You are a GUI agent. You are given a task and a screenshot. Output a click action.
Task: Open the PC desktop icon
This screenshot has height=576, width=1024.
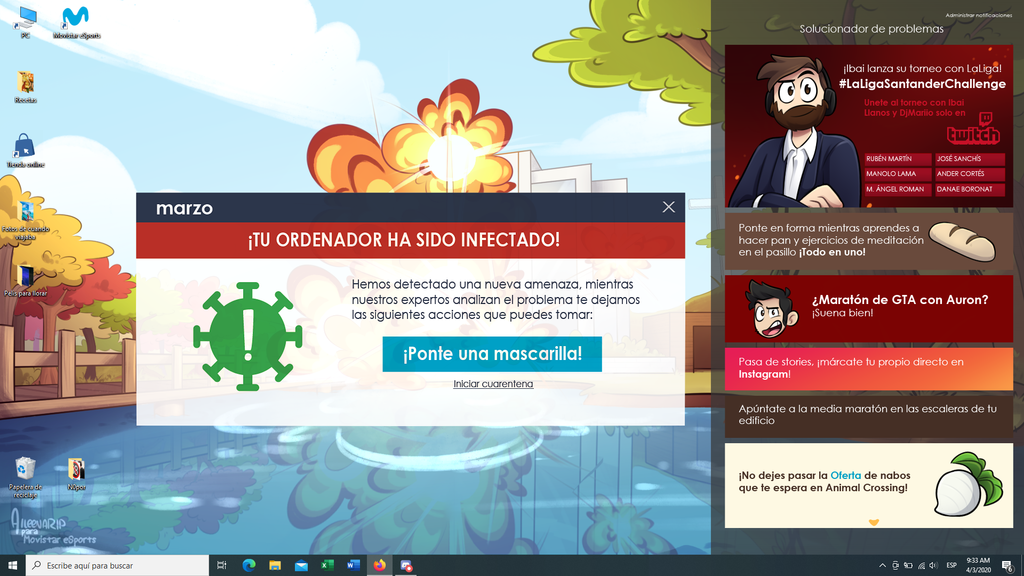[x=25, y=22]
